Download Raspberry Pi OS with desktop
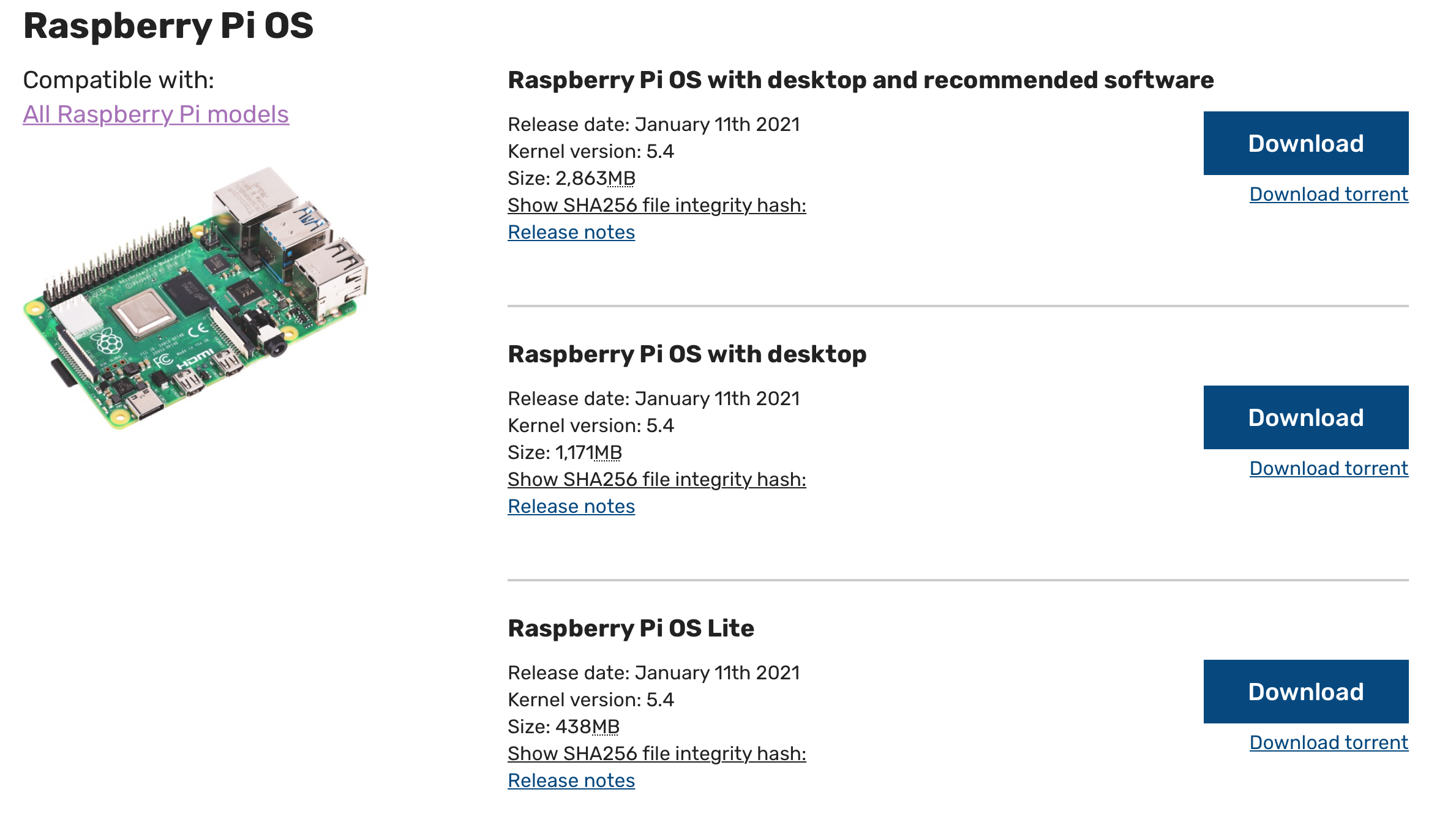Viewport: 1456px width, 825px height. click(x=1305, y=417)
